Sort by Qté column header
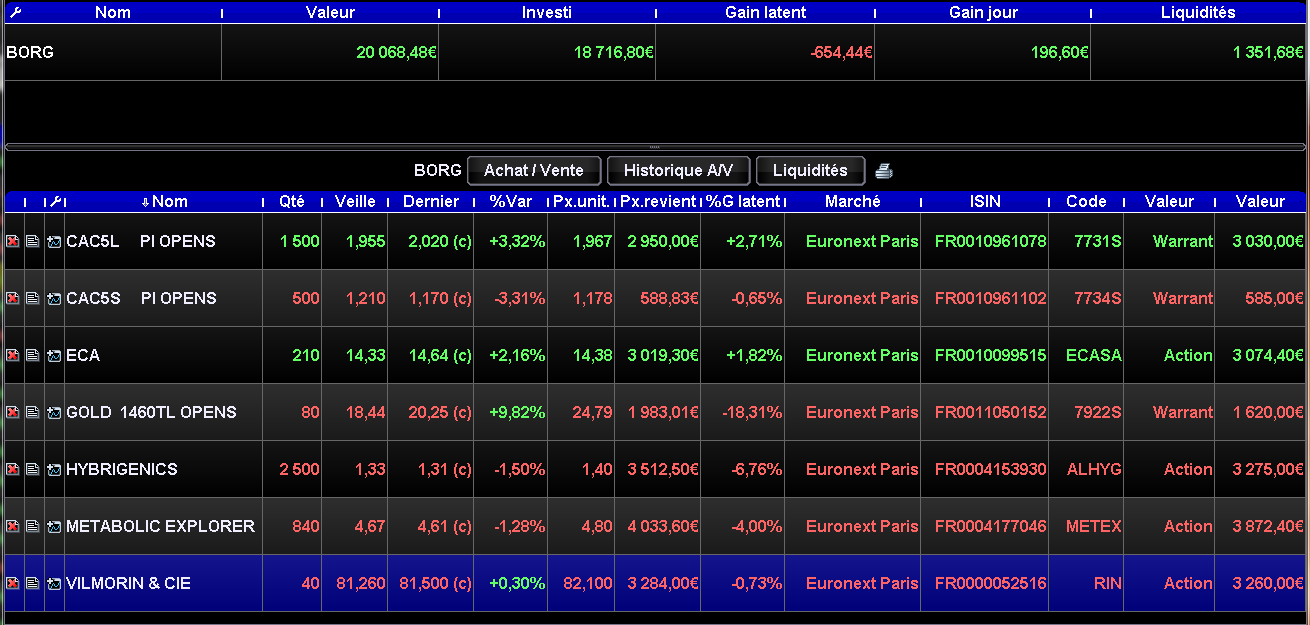Screen dimensions: 1310x625 click(x=292, y=202)
